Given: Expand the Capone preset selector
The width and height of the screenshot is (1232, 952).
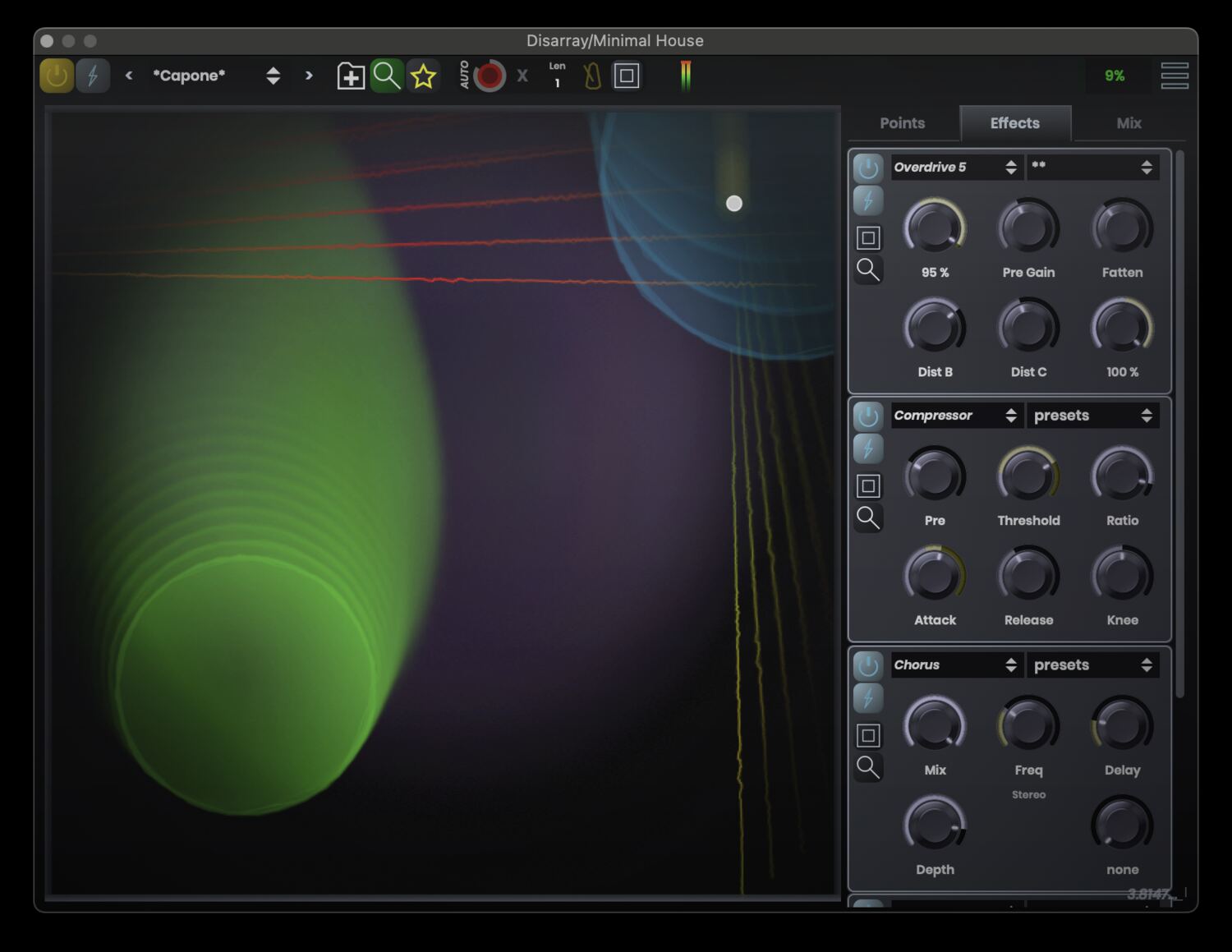Looking at the screenshot, I should pyautogui.click(x=273, y=76).
